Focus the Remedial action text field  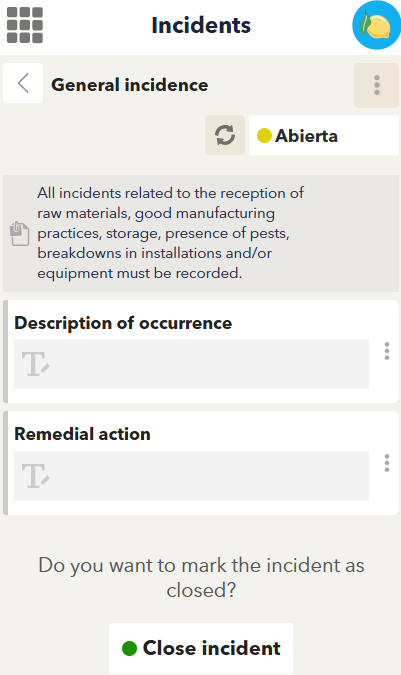pyautogui.click(x=191, y=476)
